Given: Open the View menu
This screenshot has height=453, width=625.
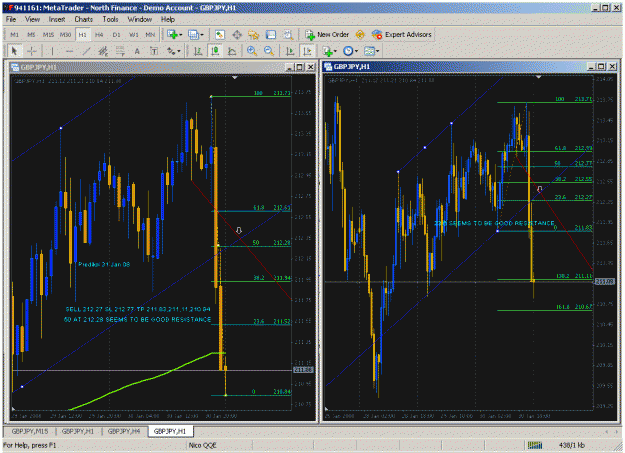Looking at the screenshot, I should [x=32, y=19].
